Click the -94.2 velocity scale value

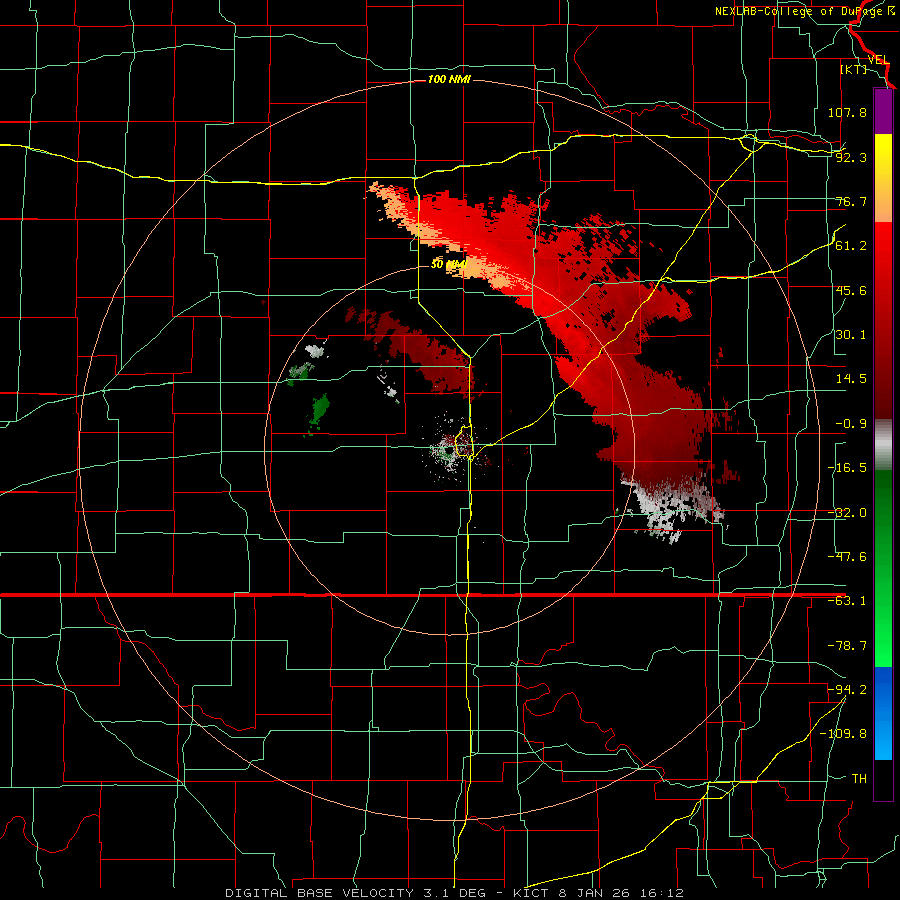click(847, 689)
